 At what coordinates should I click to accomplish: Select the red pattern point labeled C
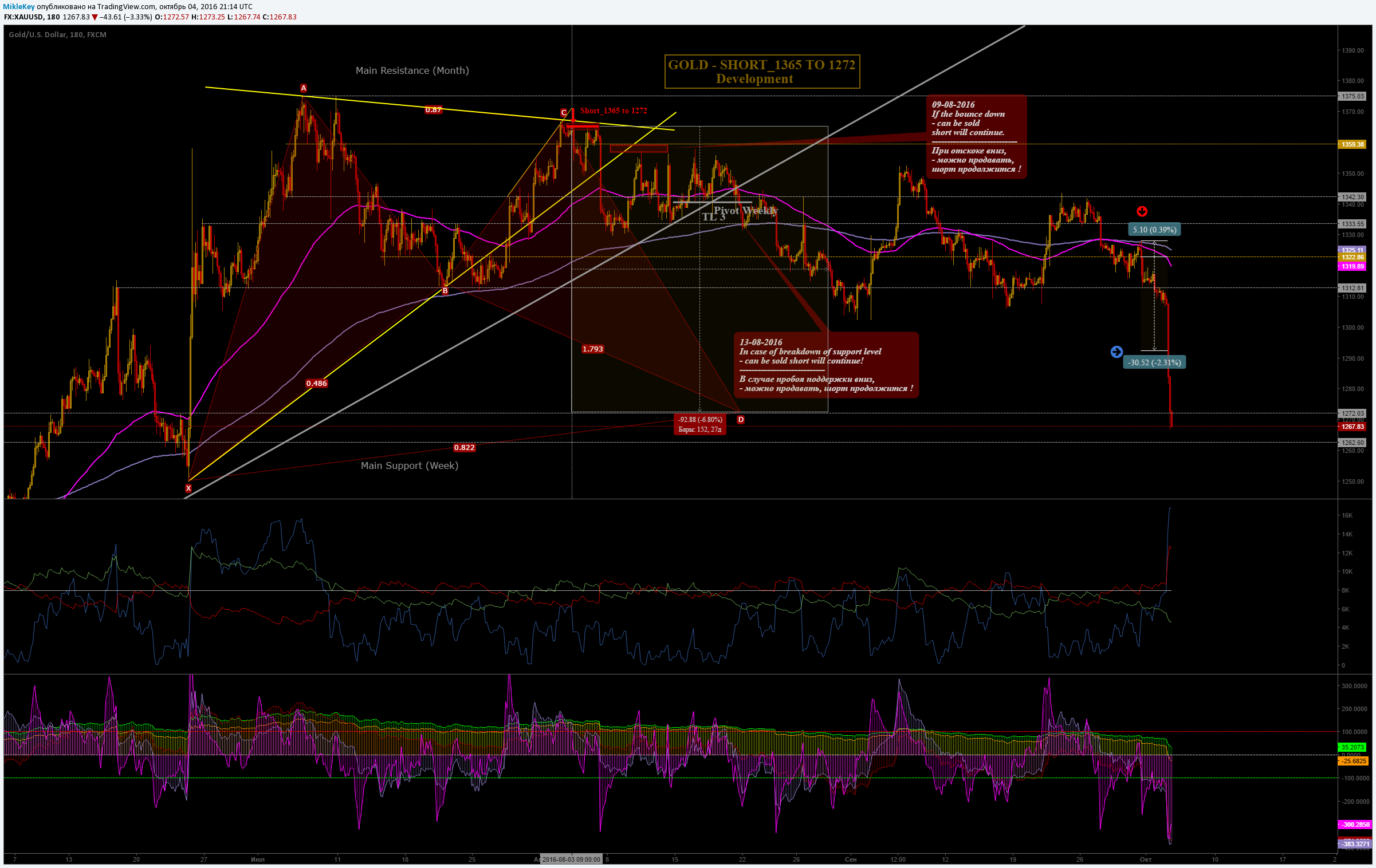click(564, 113)
